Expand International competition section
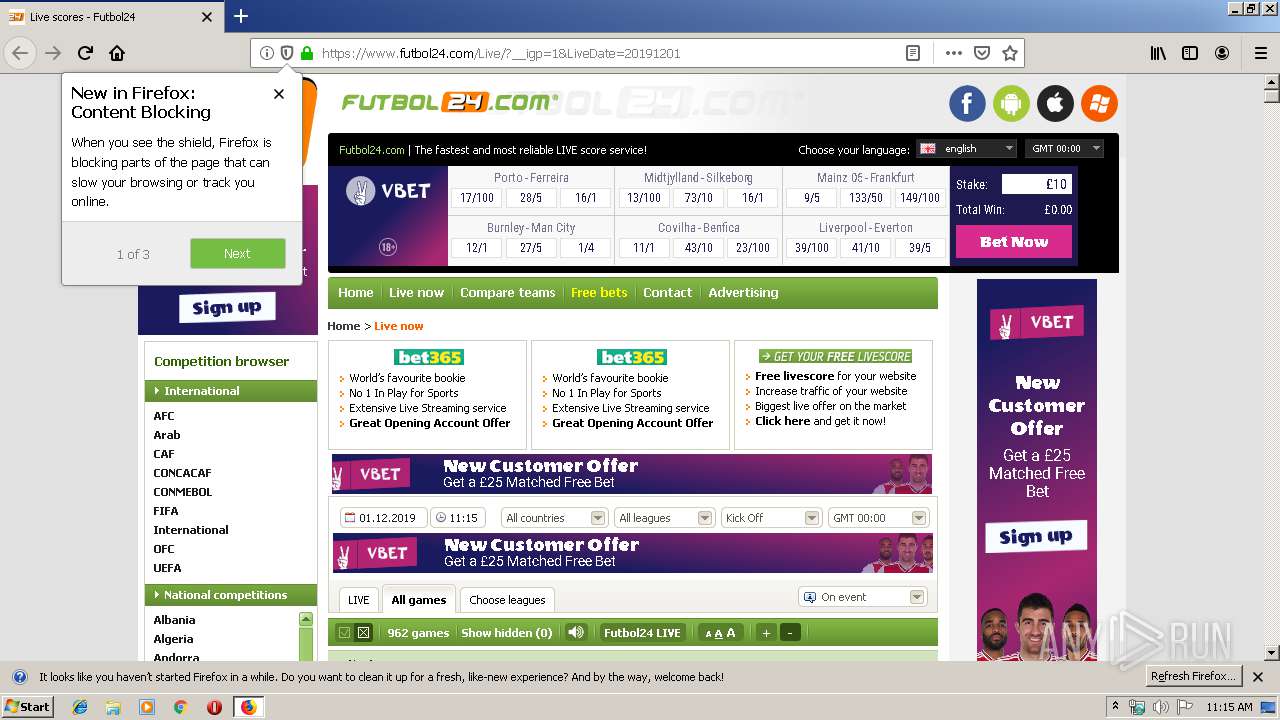Viewport: 1280px width, 720px height. click(231, 391)
